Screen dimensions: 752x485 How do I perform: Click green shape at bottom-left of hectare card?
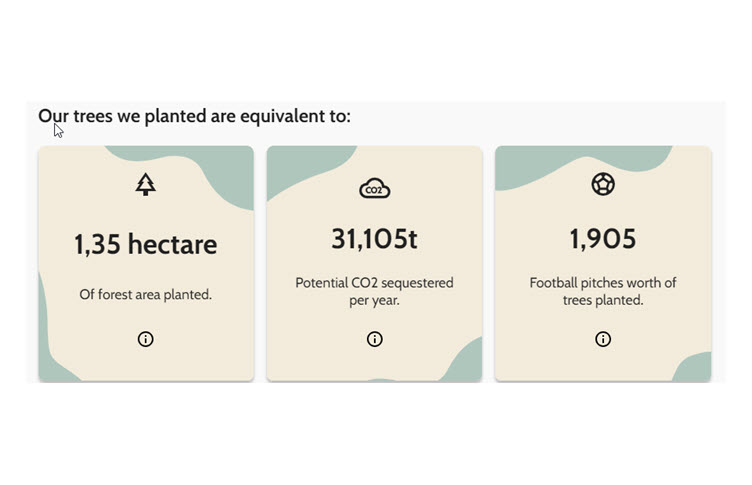(50, 345)
